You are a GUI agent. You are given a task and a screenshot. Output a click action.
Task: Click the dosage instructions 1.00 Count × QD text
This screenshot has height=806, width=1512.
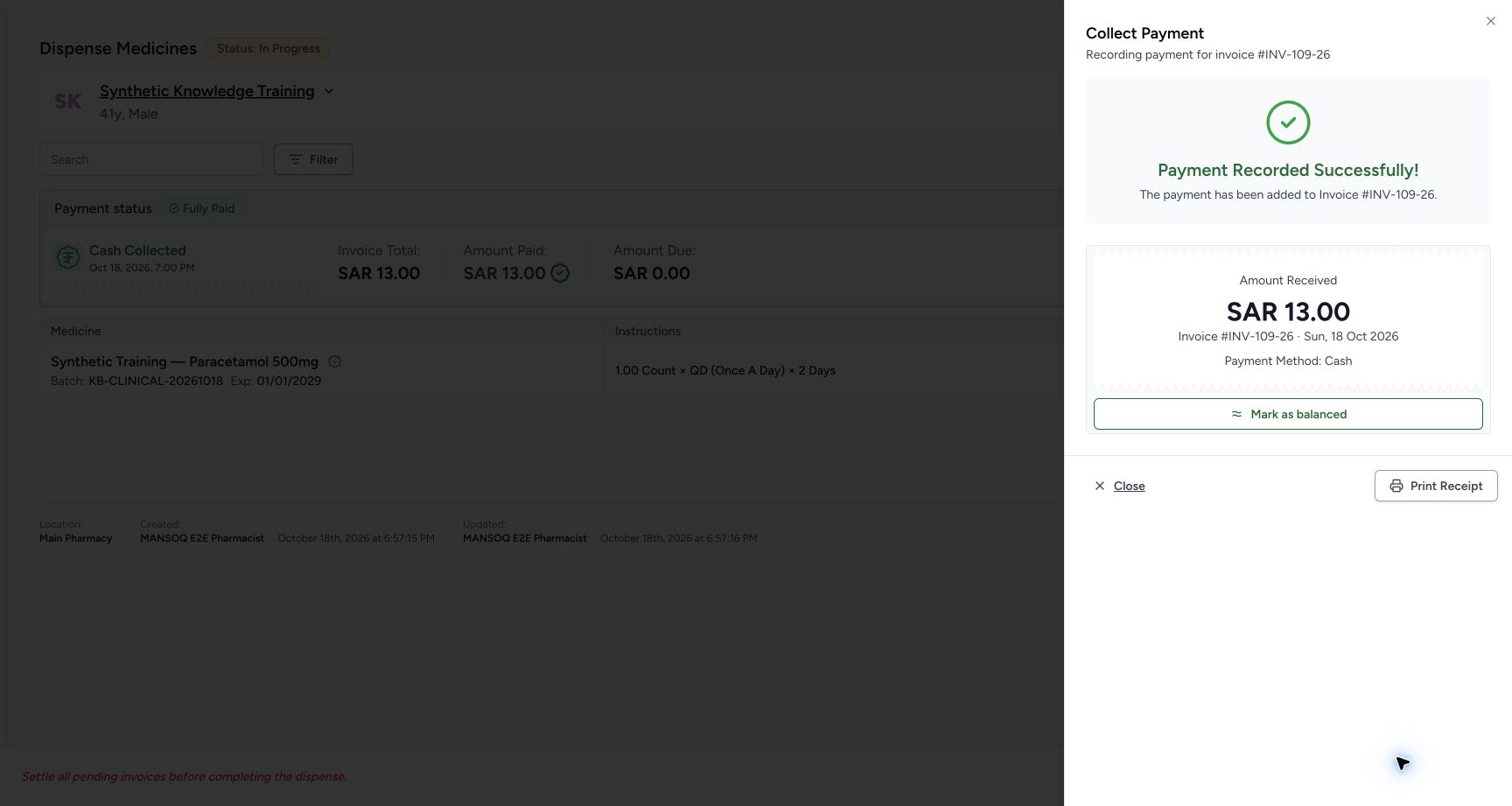pos(725,370)
